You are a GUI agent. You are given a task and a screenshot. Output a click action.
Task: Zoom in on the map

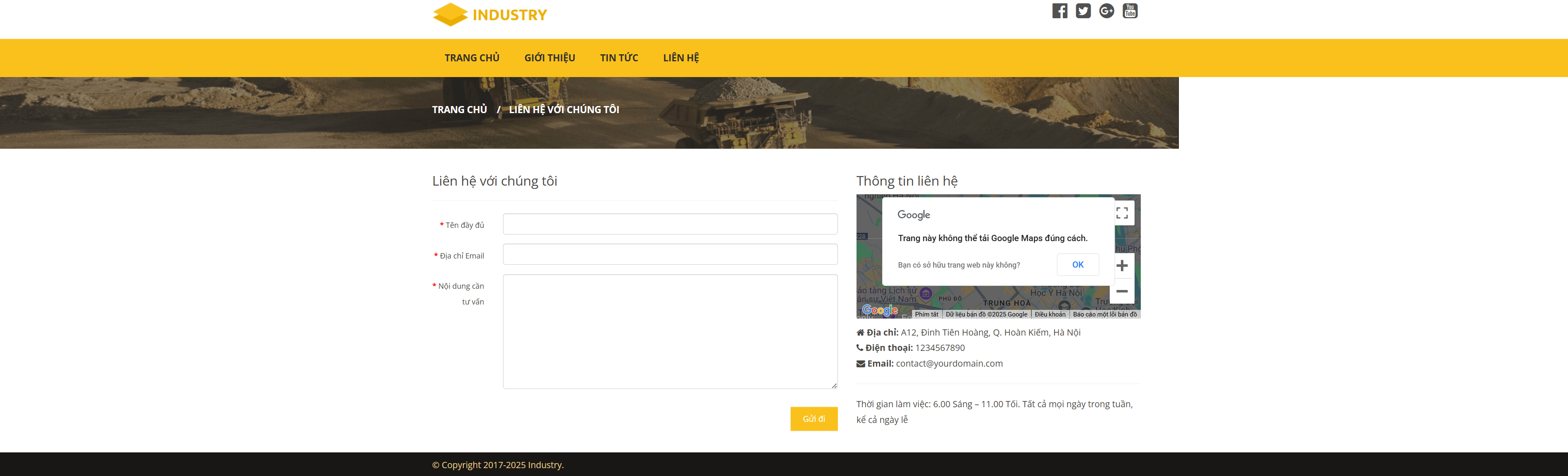1122,266
